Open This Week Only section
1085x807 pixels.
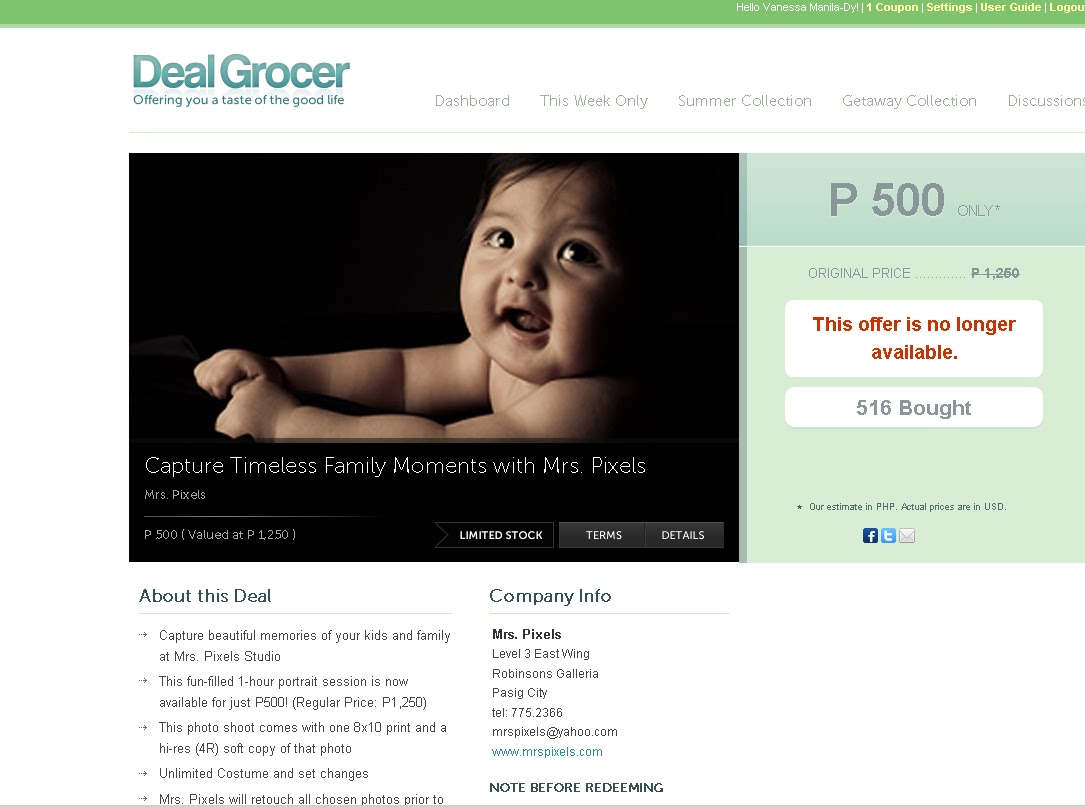click(594, 101)
